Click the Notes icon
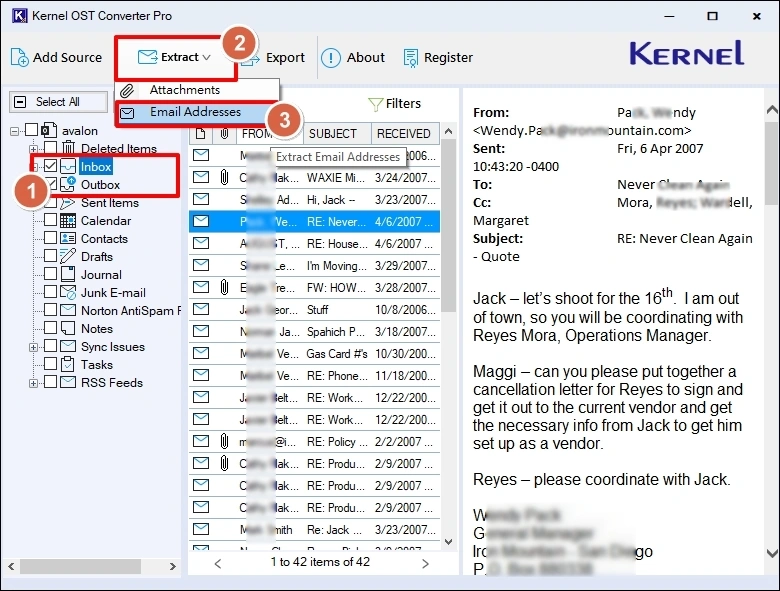The width and height of the screenshot is (780, 591). (x=68, y=328)
